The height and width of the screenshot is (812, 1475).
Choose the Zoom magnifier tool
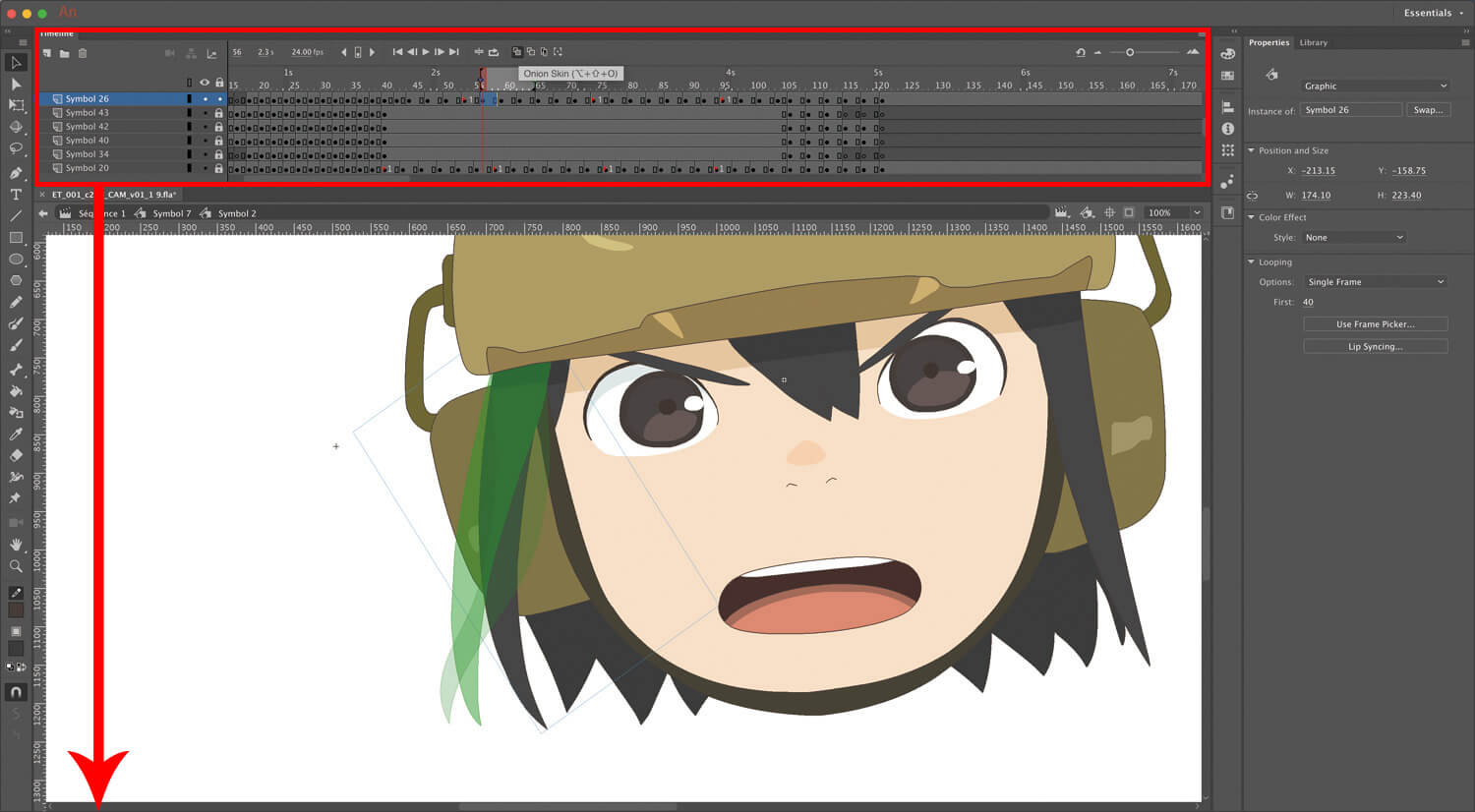click(x=16, y=566)
